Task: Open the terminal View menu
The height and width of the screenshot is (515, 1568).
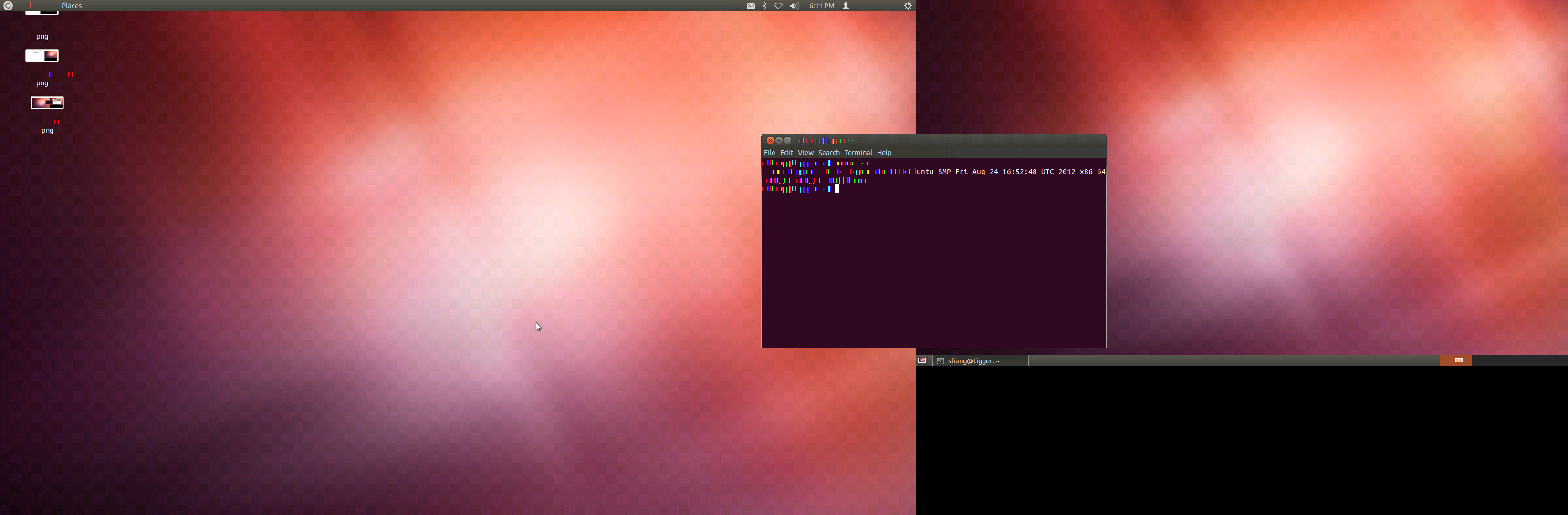Action: tap(805, 153)
